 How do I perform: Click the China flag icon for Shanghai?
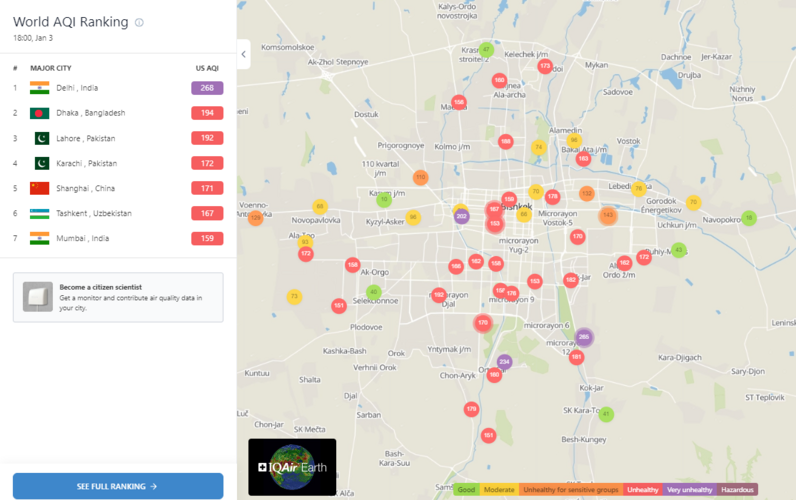(40, 188)
